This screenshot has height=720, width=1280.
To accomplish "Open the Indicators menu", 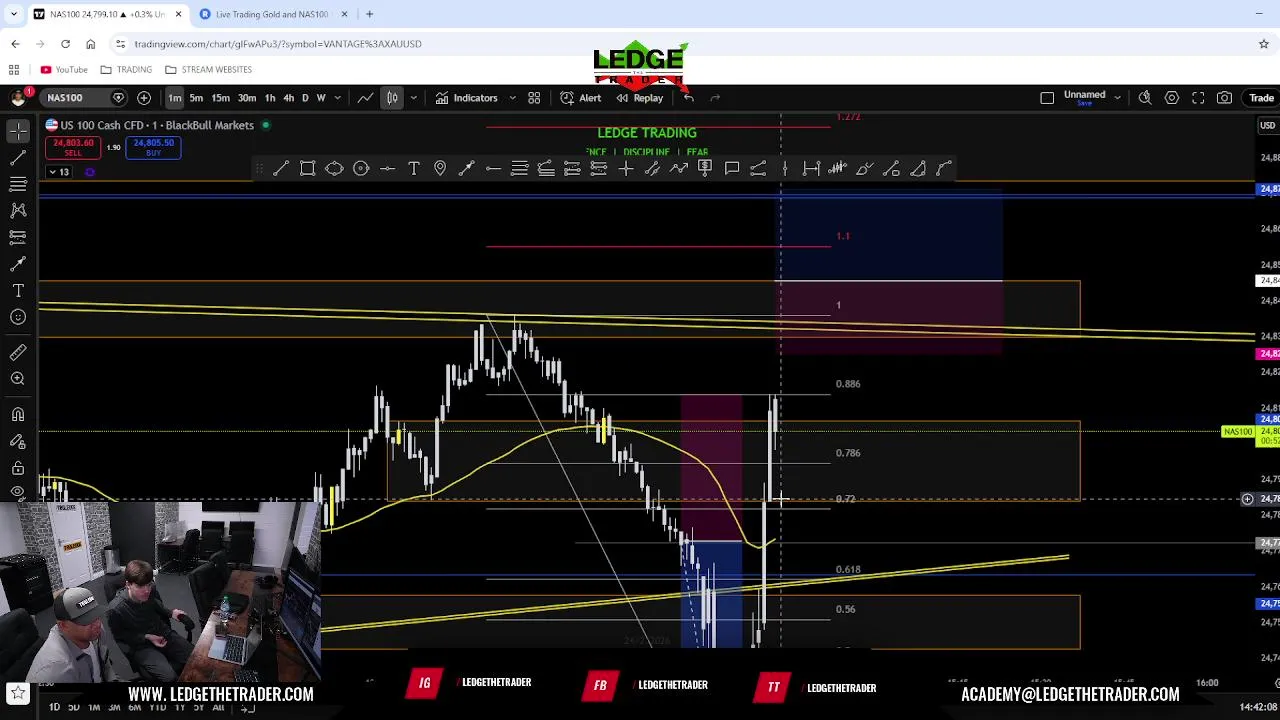I will (466, 98).
